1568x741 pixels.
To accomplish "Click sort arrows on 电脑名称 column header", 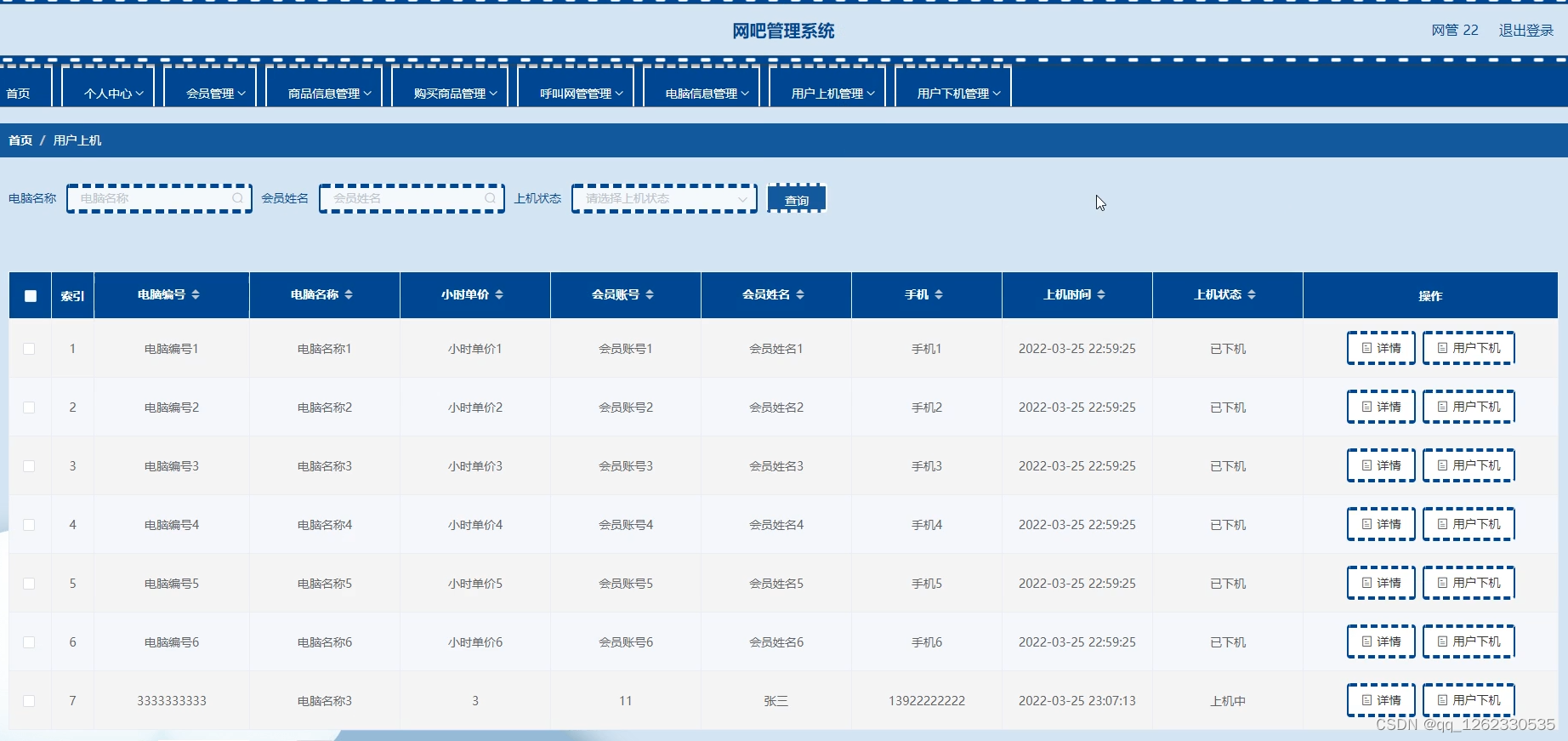I will 349,294.
